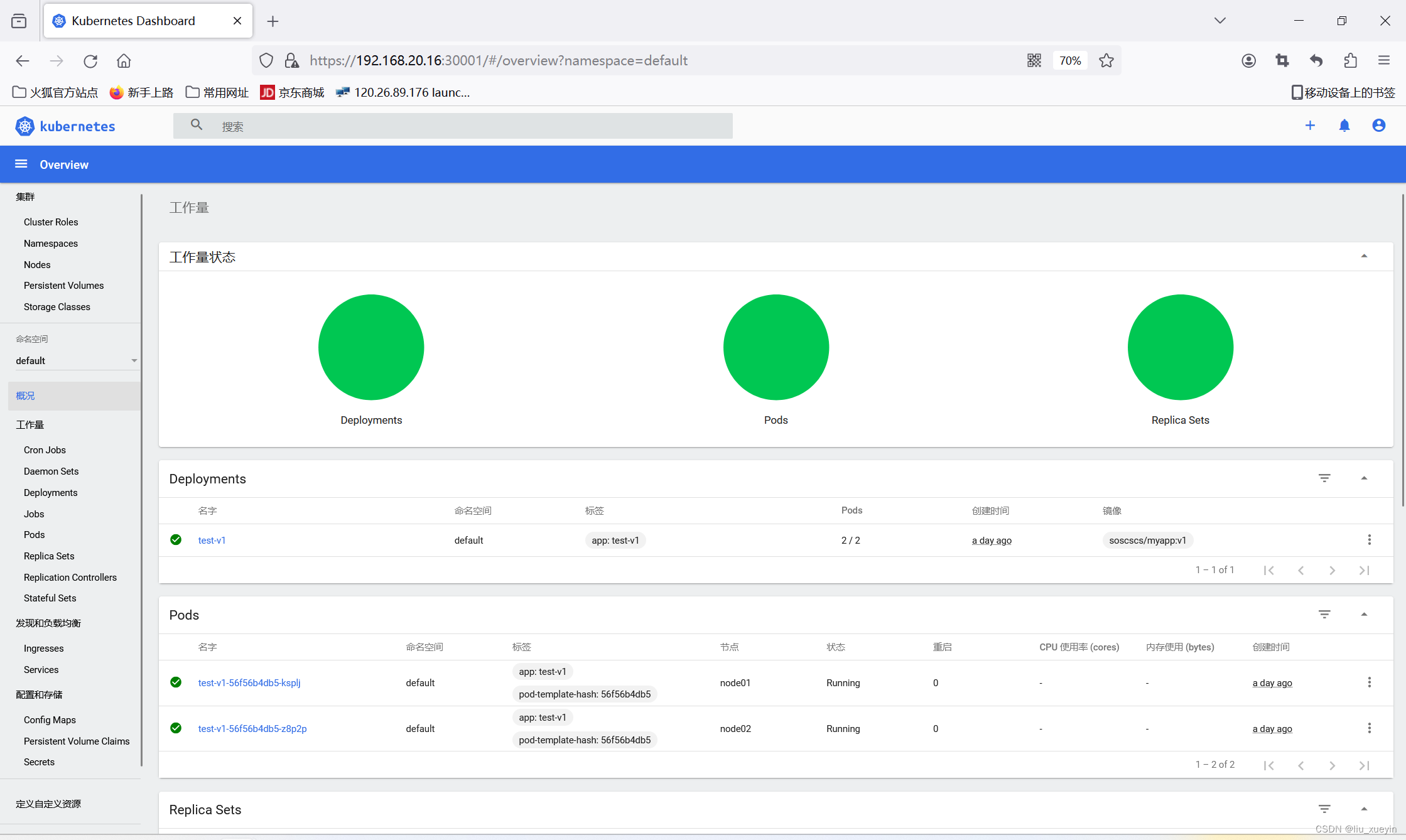Click the filter icon in Deployments section
Screen dimensions: 1406x840
1324,478
